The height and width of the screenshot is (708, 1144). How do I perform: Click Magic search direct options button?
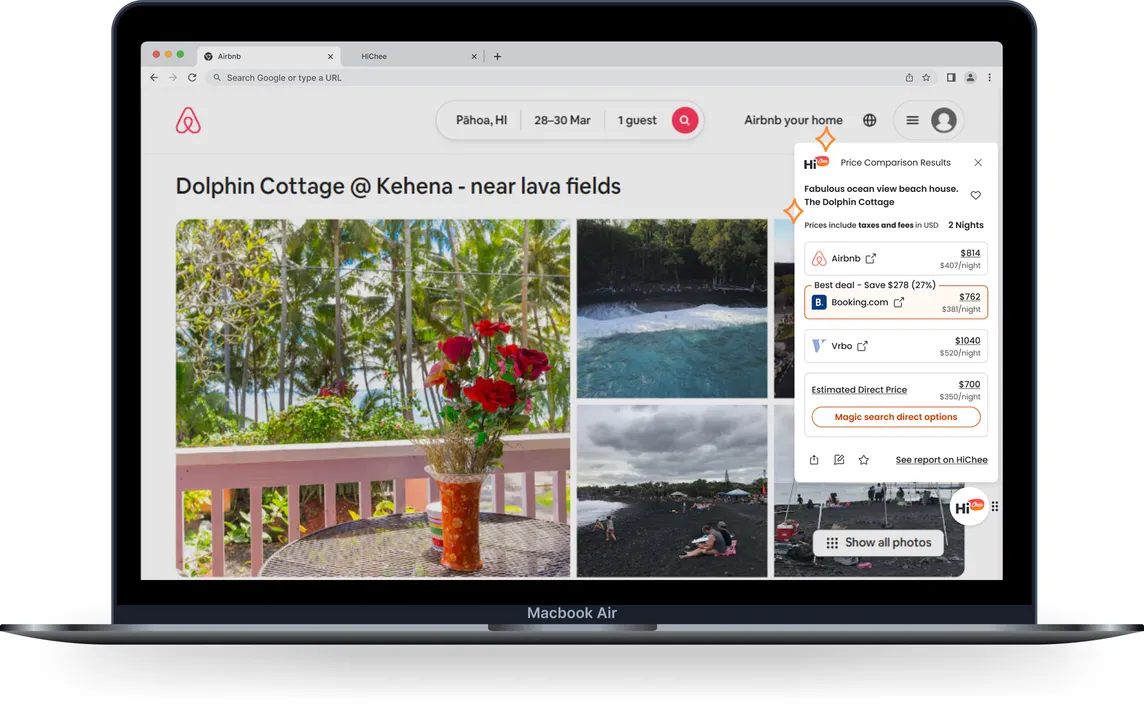pos(895,417)
